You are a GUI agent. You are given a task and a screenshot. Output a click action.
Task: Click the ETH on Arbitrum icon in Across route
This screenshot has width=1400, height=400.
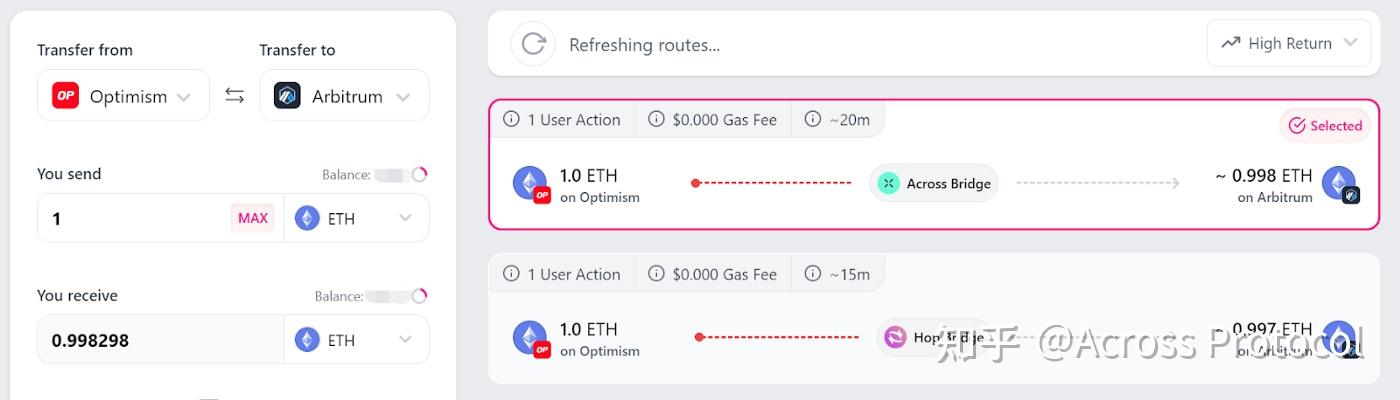tap(1338, 184)
